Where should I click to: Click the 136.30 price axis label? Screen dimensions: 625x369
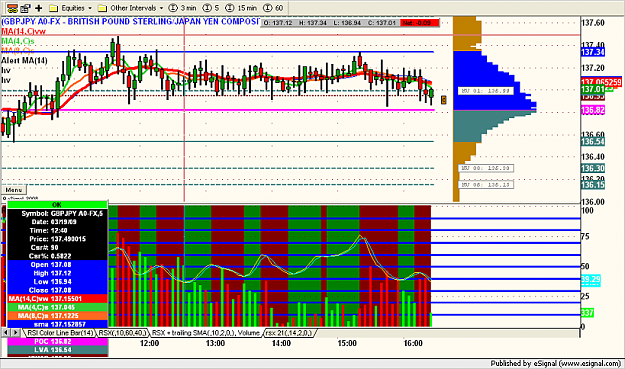(x=593, y=168)
